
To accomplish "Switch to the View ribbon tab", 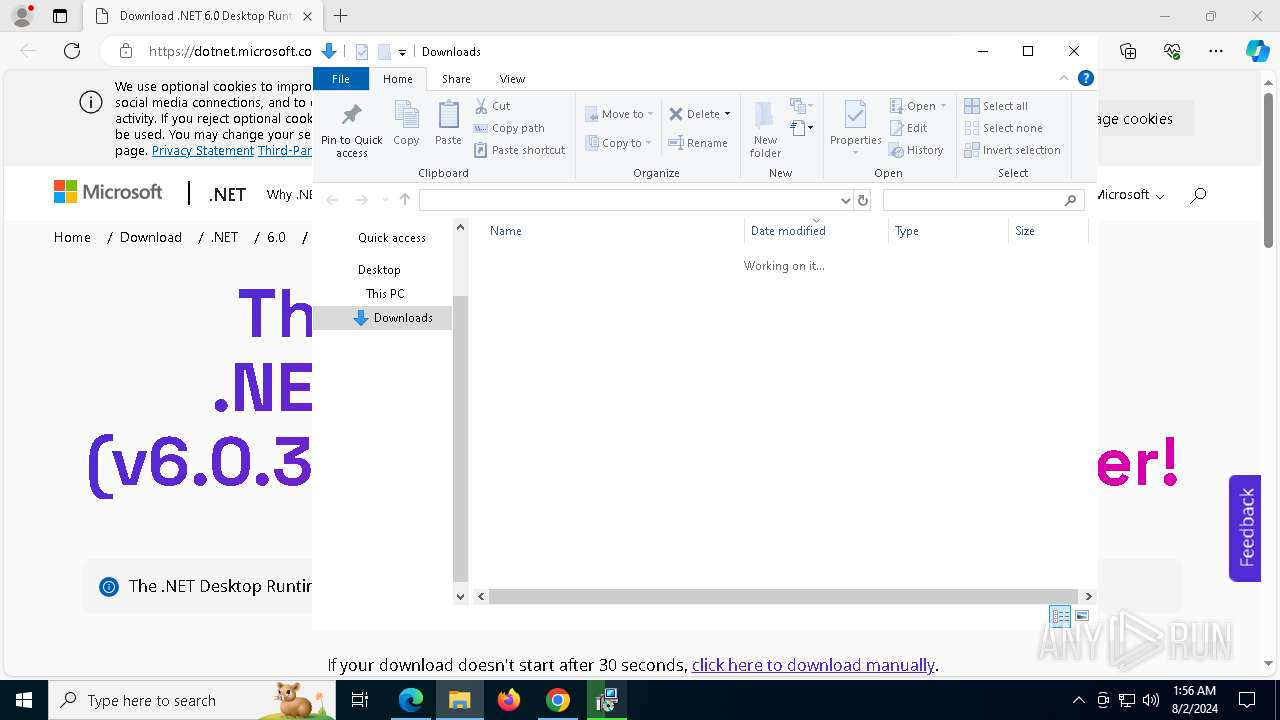I will [x=512, y=79].
